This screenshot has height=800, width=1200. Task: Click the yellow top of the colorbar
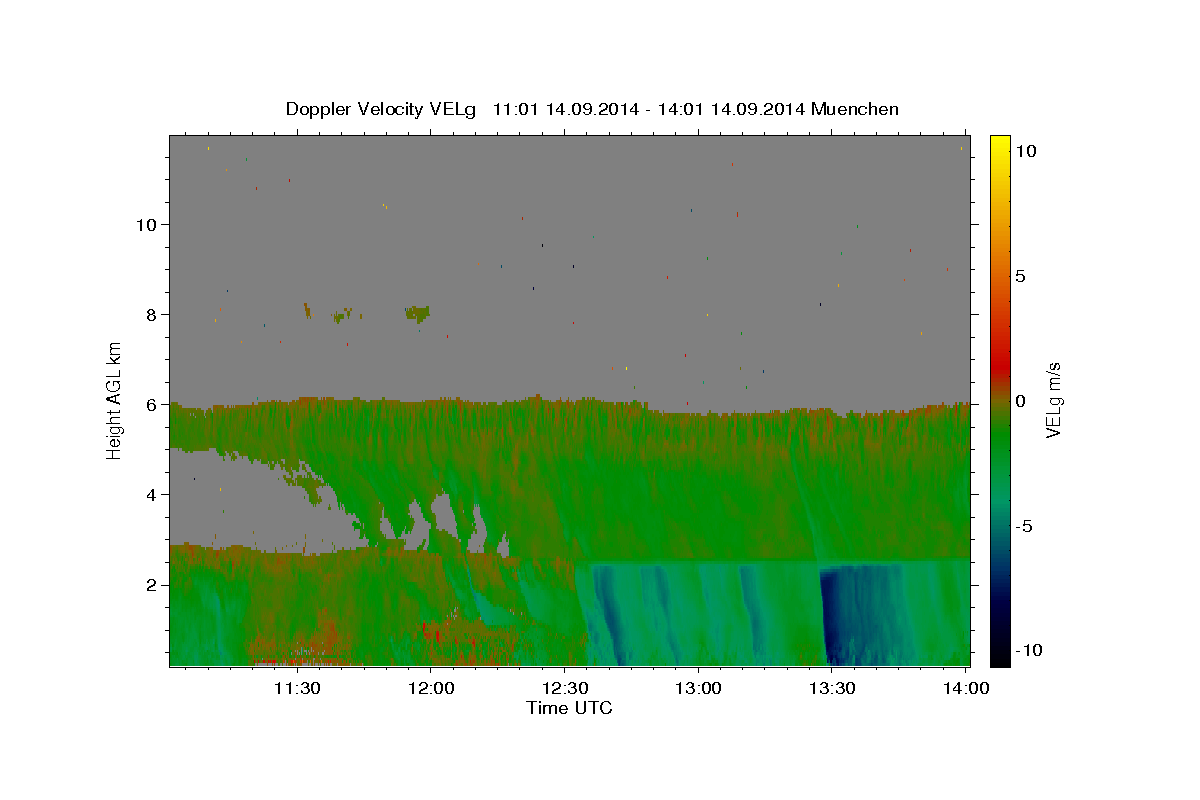[999, 143]
